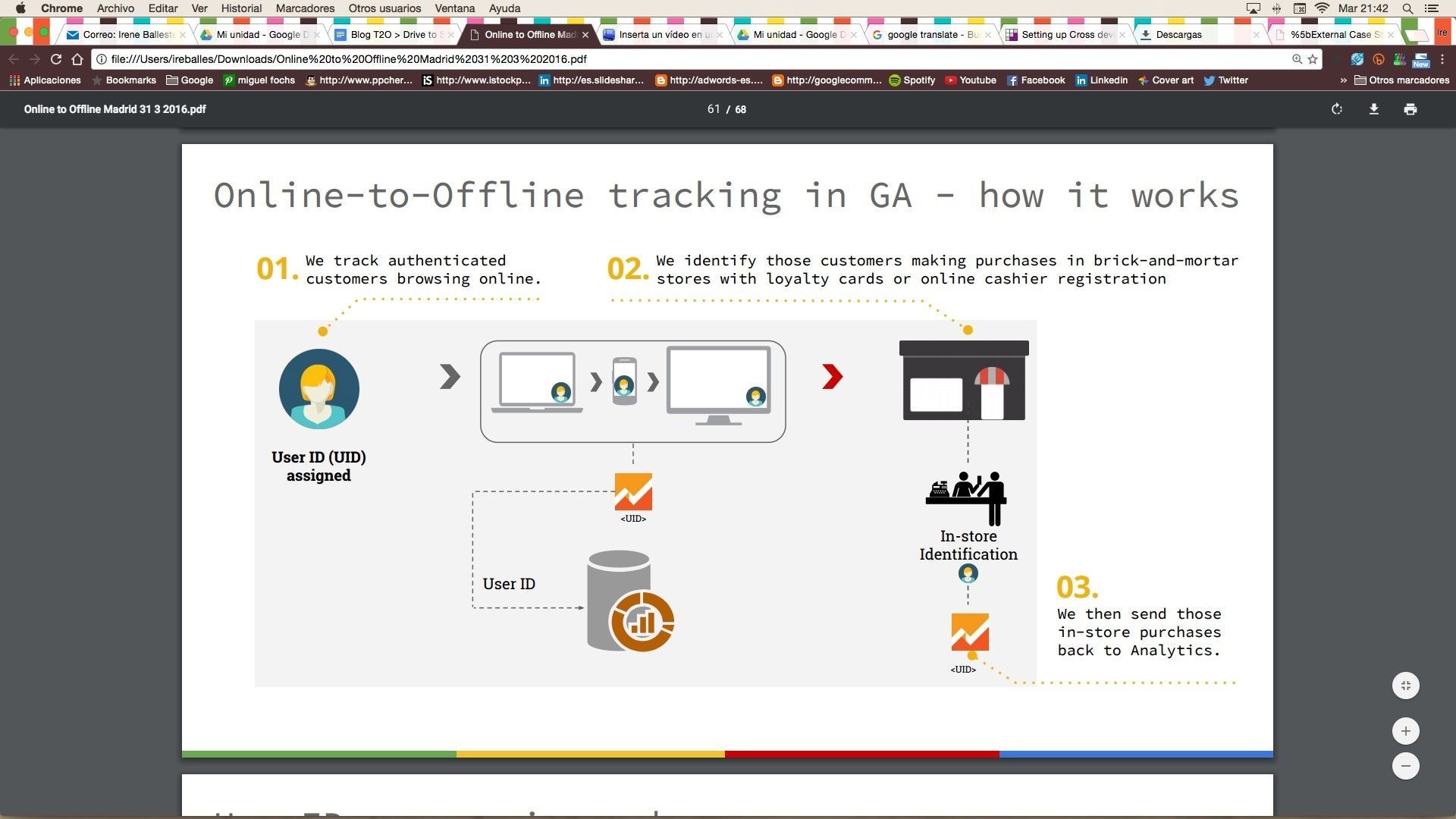Zoom out of the PDF
The height and width of the screenshot is (819, 1456).
(x=1405, y=766)
